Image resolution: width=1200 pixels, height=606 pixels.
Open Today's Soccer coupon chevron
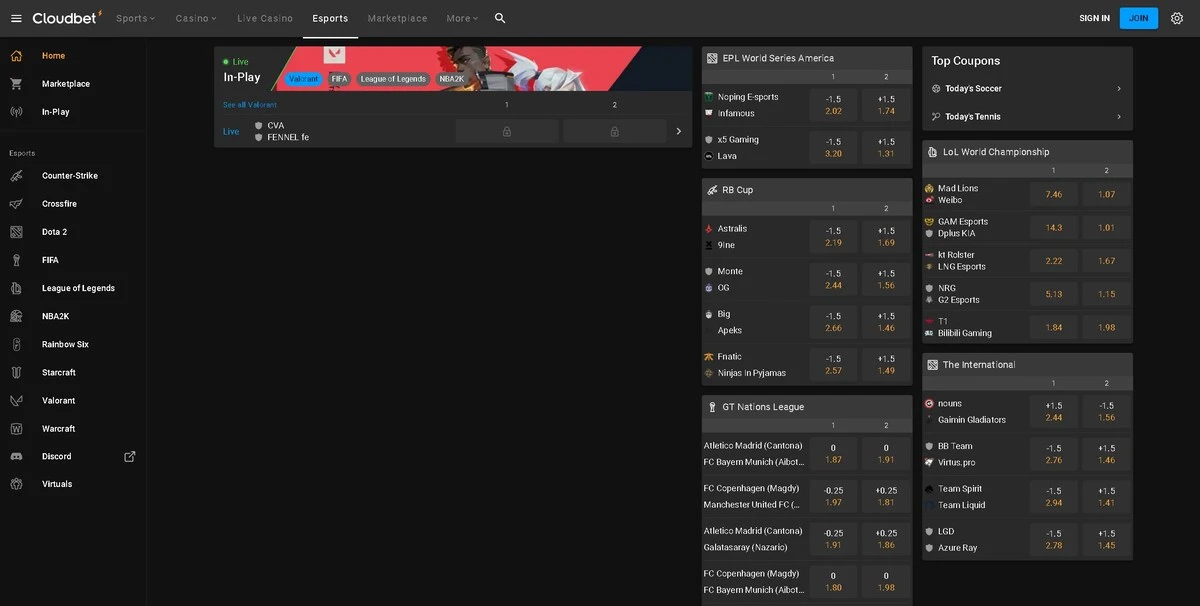point(1119,89)
